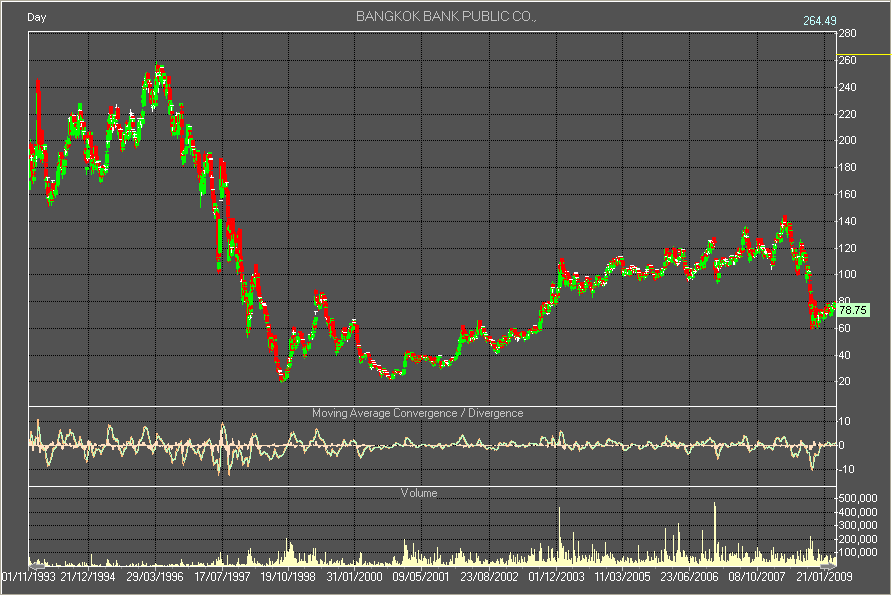
Task: Click the 01/12/2003 date label
Action: click(x=556, y=577)
